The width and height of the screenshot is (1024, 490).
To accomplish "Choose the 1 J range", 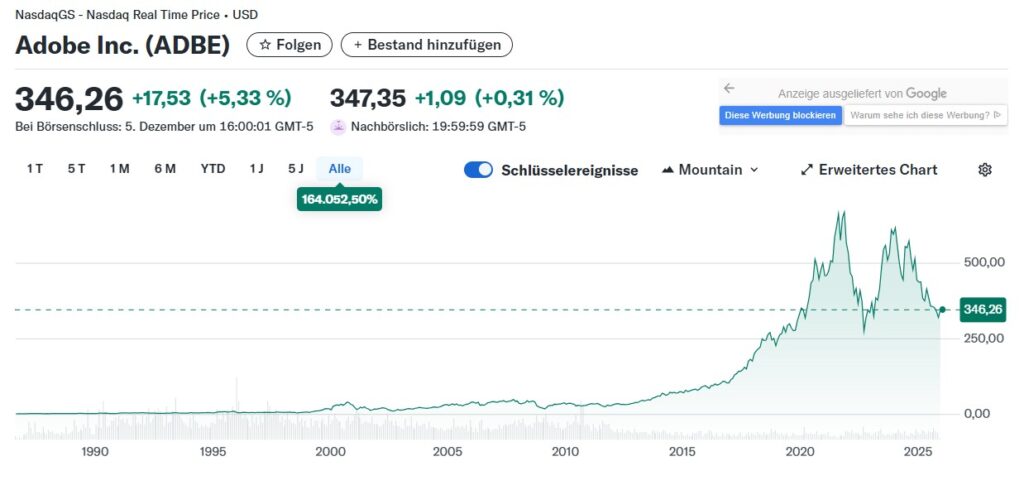I will click(257, 169).
